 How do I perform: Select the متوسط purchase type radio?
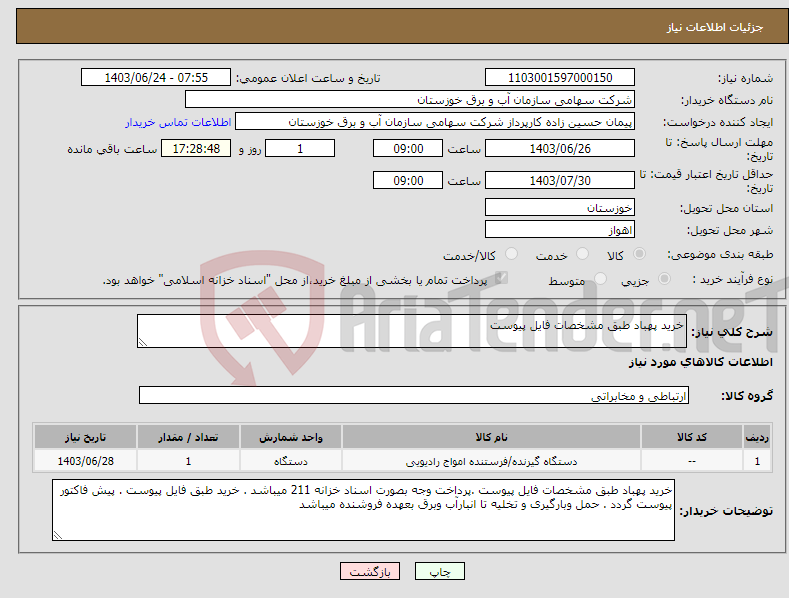click(600, 279)
